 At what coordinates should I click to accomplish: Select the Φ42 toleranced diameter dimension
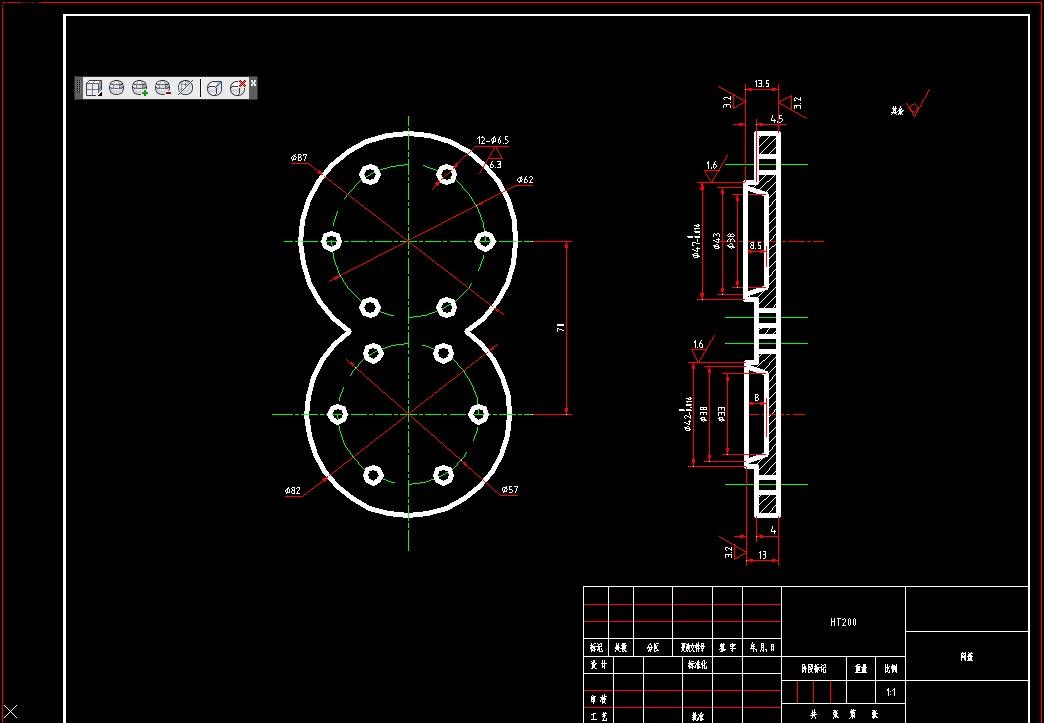[688, 413]
